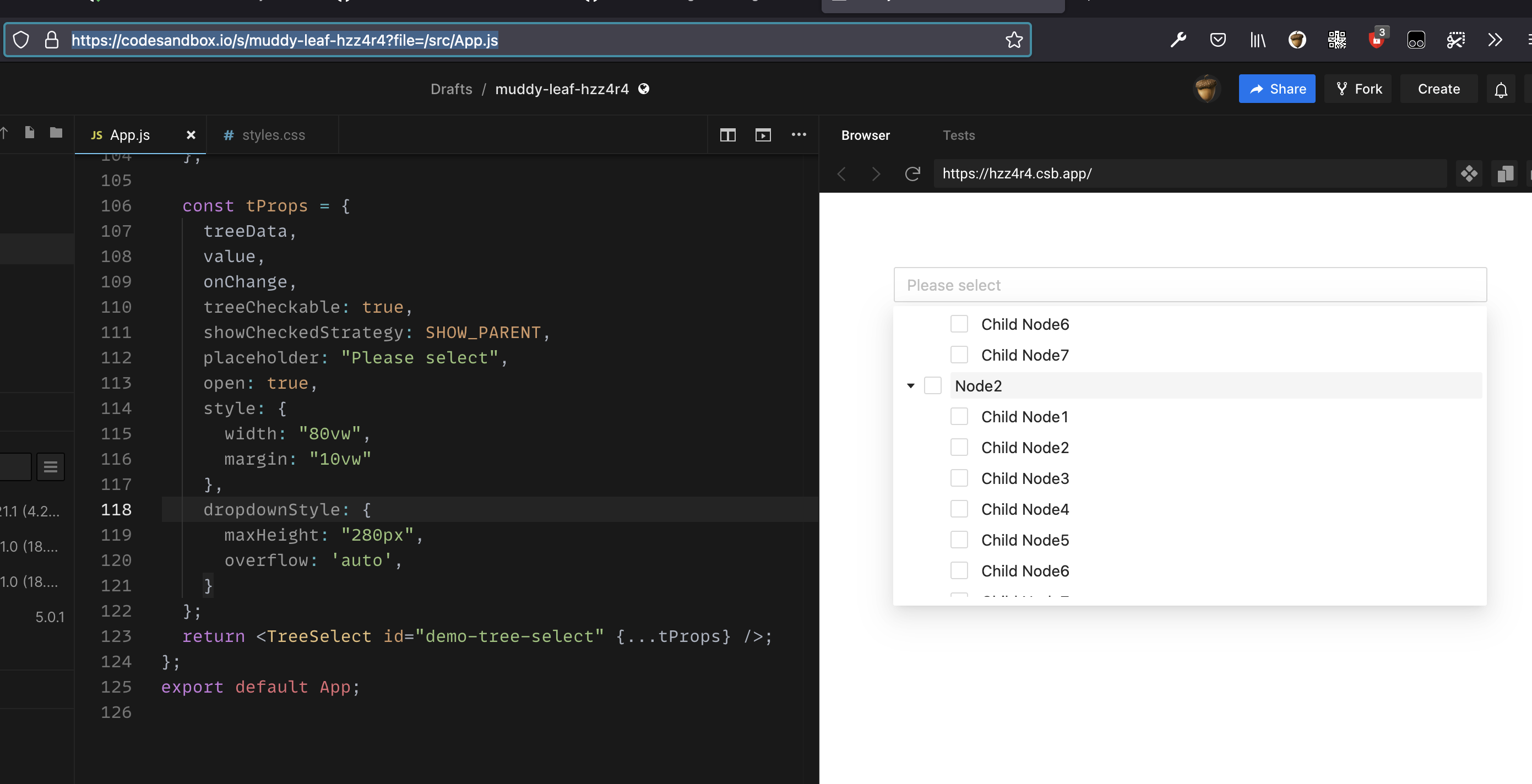
Task: Open the split editor view icon
Action: (728, 135)
